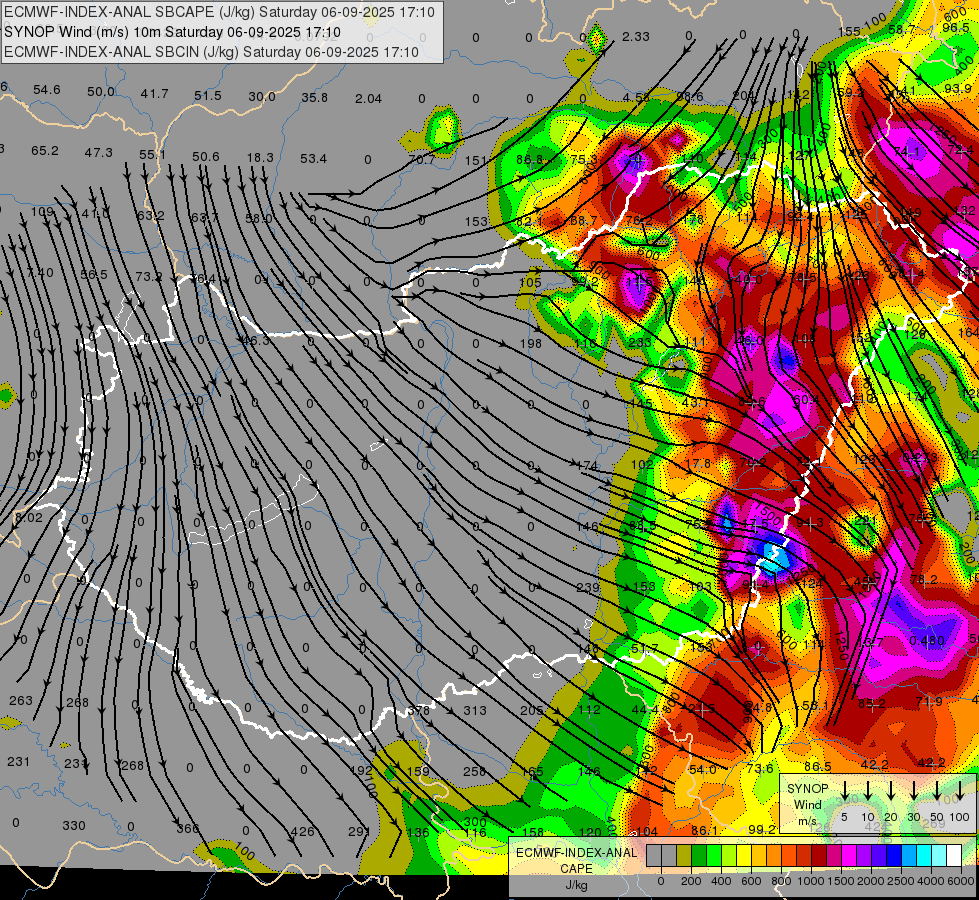Pick the bright magenta CAPE legend swatch
979x900 pixels.
tap(849, 856)
